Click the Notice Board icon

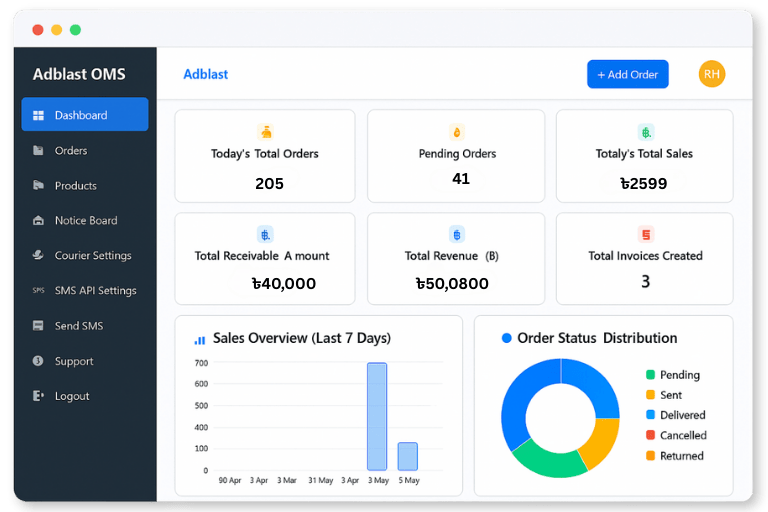pos(38,220)
